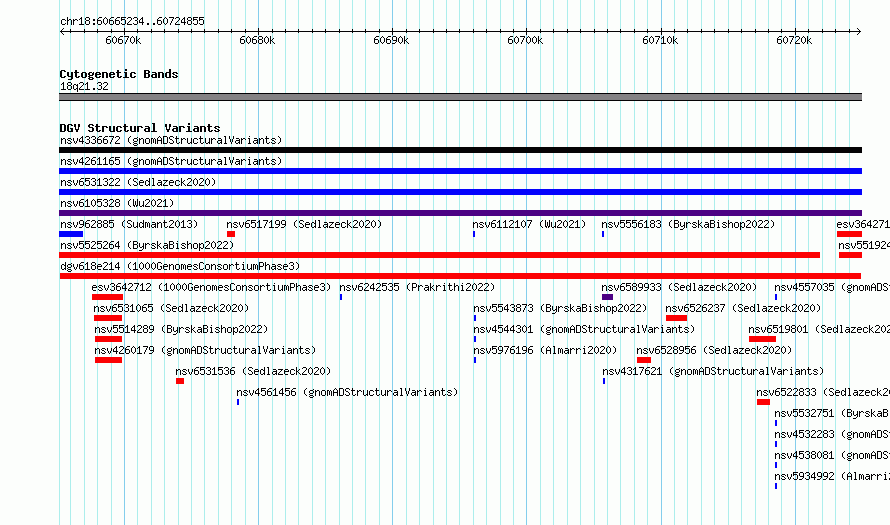Viewport: 890px width, 525px height.
Task: Select the purple nsv6105328 variant bar
Action: [460, 213]
